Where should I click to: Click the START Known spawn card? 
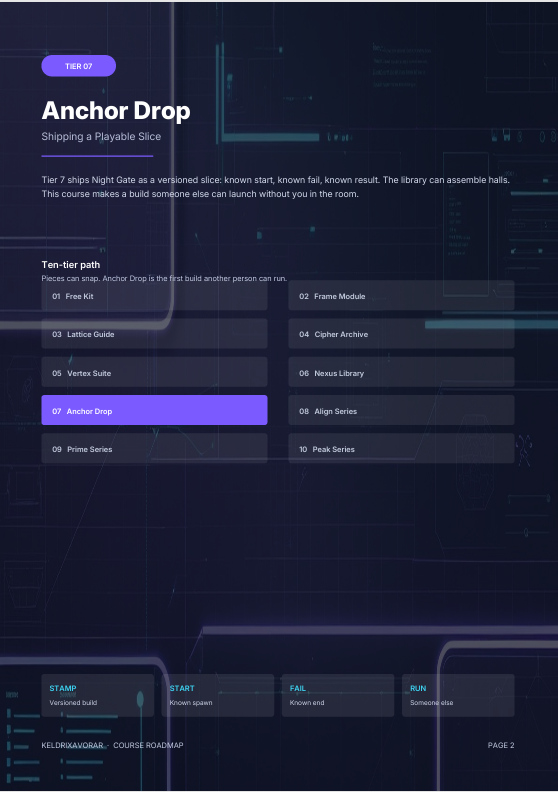(x=218, y=695)
